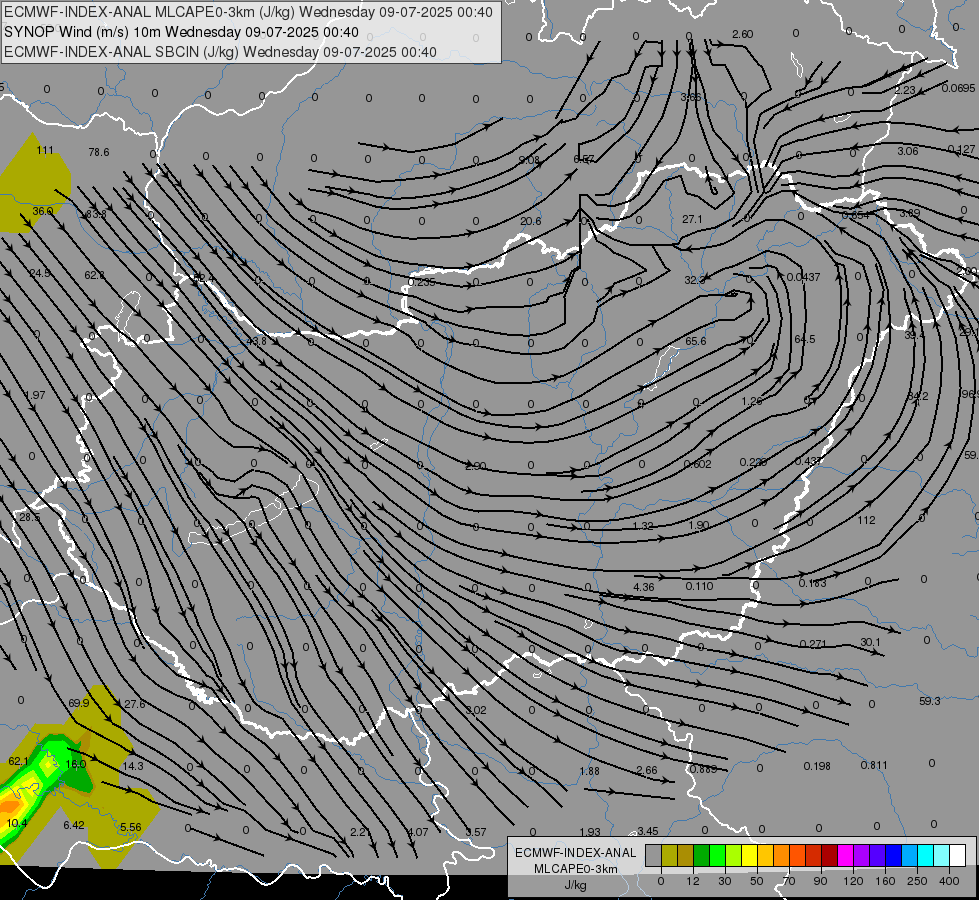Image resolution: width=979 pixels, height=900 pixels.
Task: Click the map value 65.6
Action: pos(696,341)
